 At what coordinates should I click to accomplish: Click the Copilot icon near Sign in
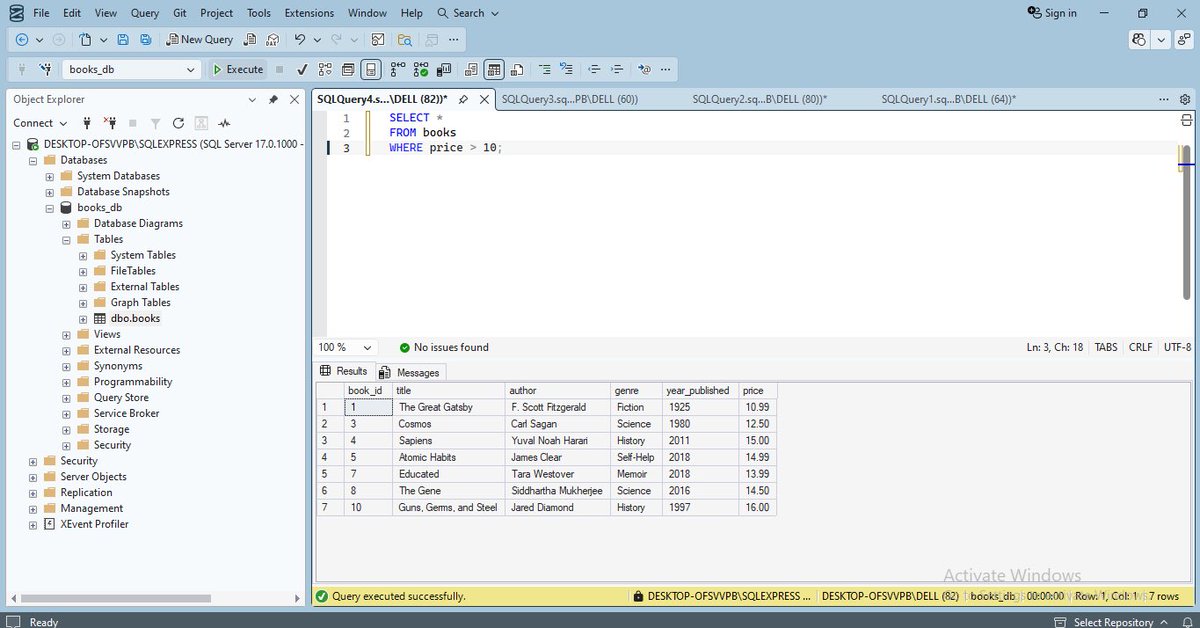pyautogui.click(x=1139, y=39)
